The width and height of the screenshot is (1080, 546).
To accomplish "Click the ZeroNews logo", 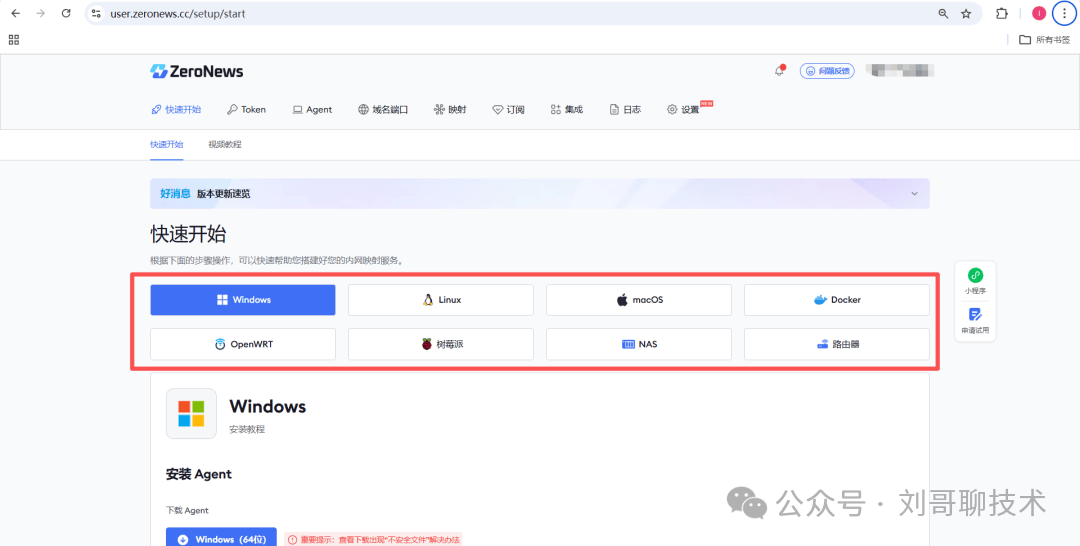I will (x=197, y=71).
